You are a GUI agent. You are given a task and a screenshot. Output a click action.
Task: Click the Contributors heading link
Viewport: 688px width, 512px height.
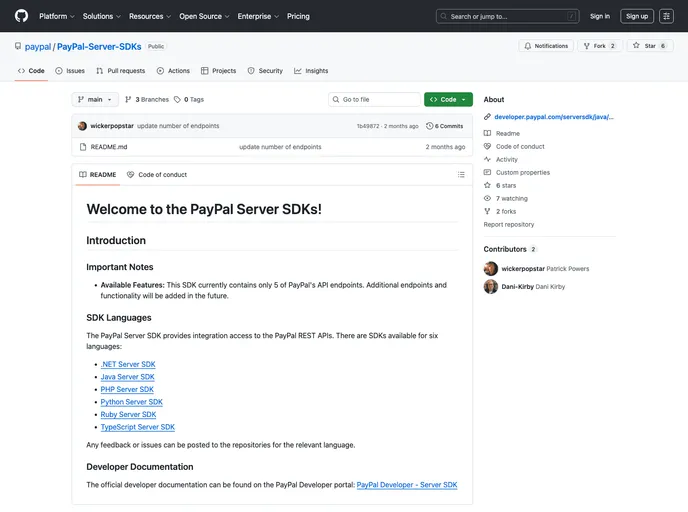(505, 249)
